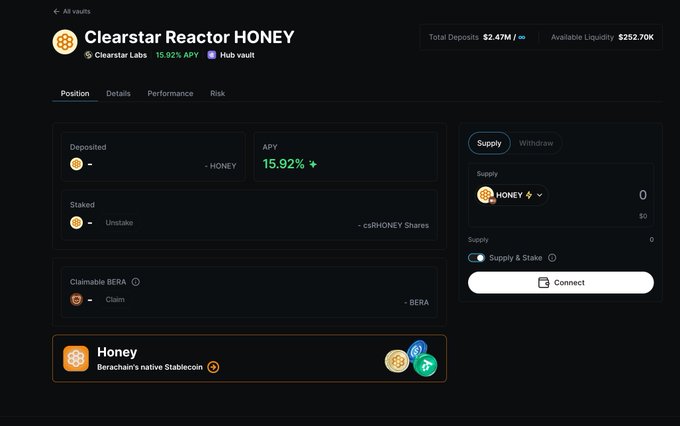680x426 pixels.
Task: Click the wallet icon on Connect button
Action: click(x=543, y=283)
